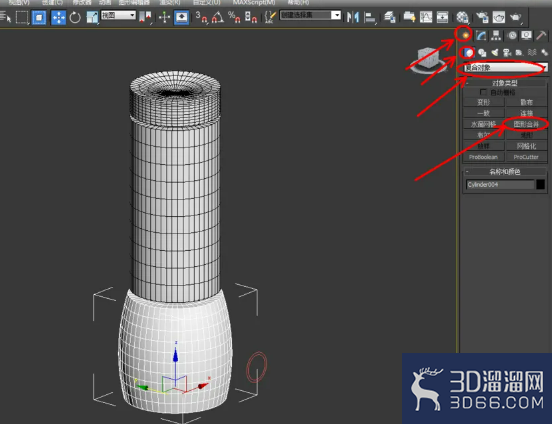
Task: Click the Select and Manipulate icon
Action: 164,17
